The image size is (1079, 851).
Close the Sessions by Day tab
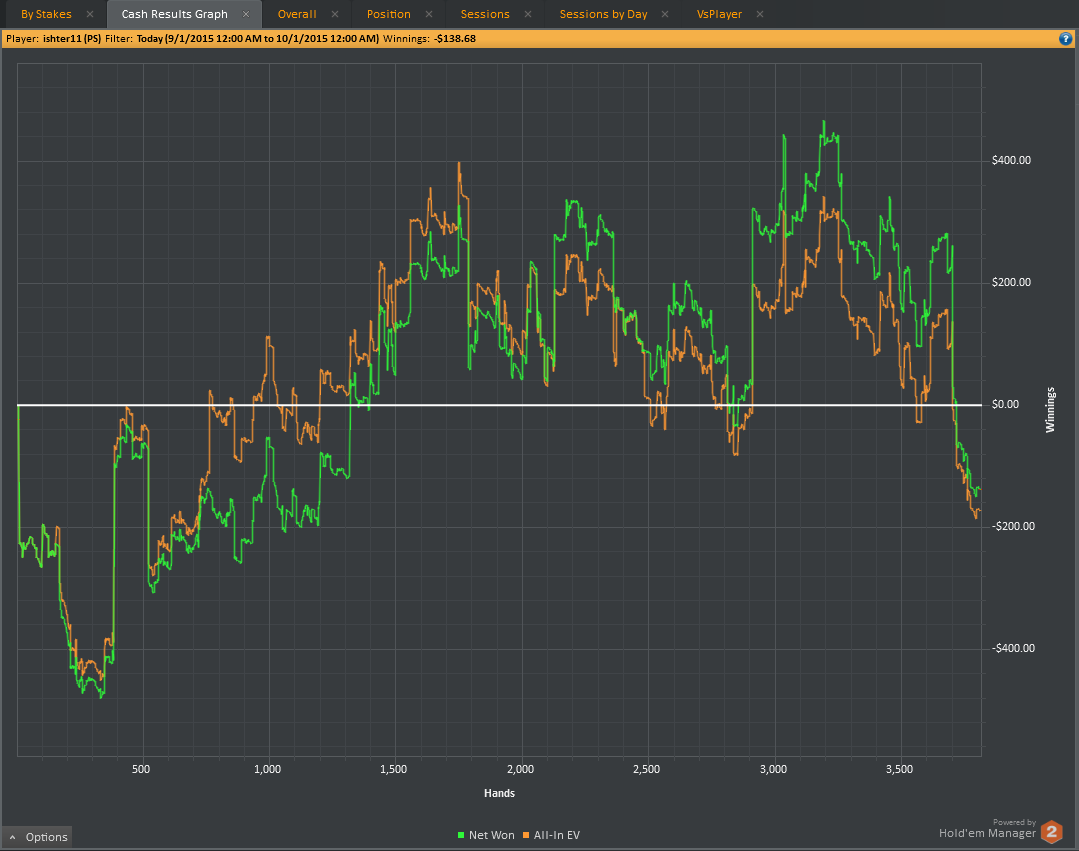665,14
